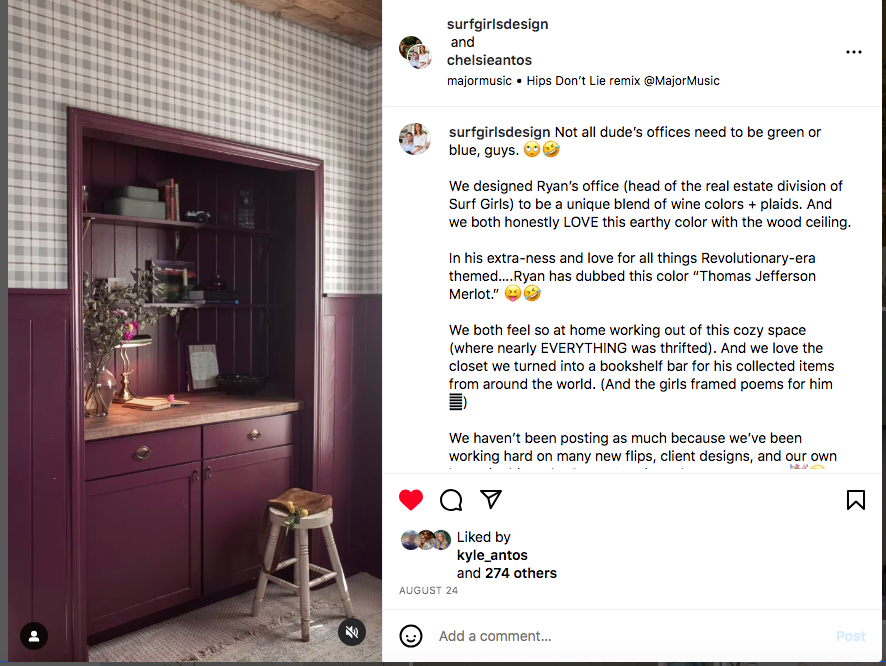Open the August 24 post date
Image resolution: width=886 pixels, height=666 pixels.
pyautogui.click(x=428, y=590)
